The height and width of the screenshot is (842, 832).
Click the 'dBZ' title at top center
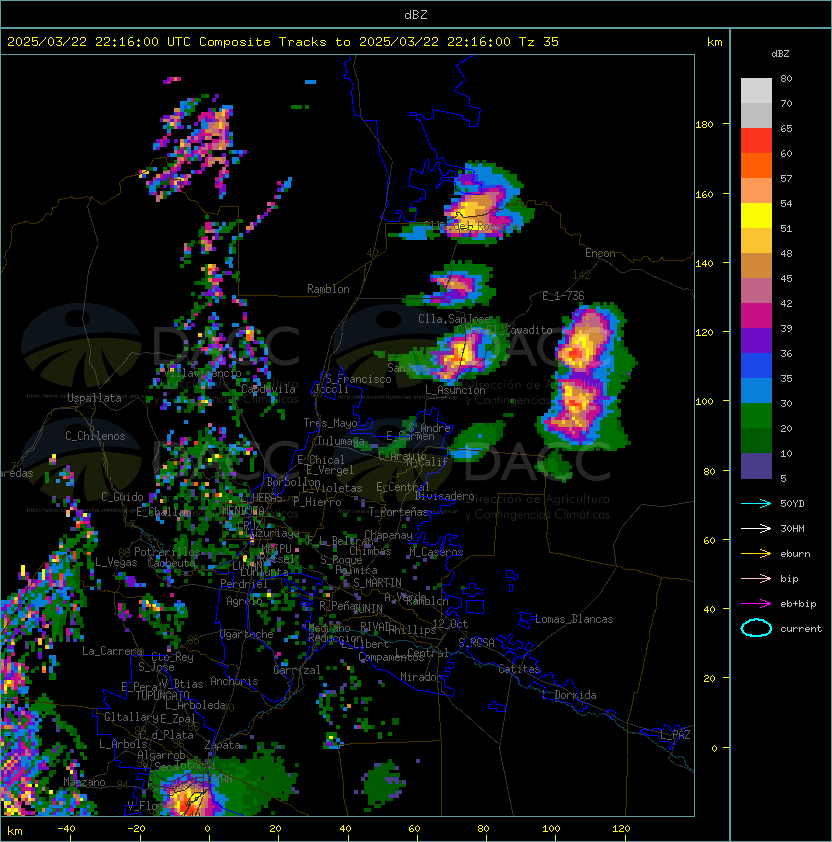click(416, 14)
